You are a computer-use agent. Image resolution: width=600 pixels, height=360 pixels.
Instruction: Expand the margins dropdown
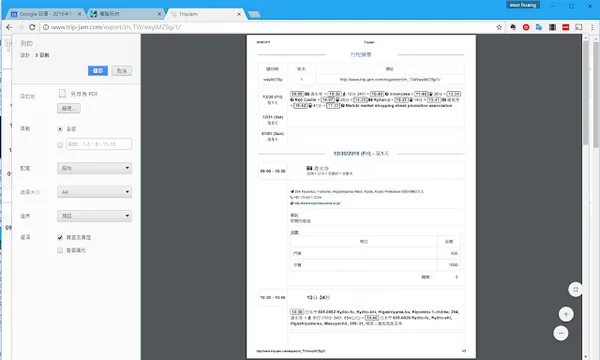click(95, 216)
